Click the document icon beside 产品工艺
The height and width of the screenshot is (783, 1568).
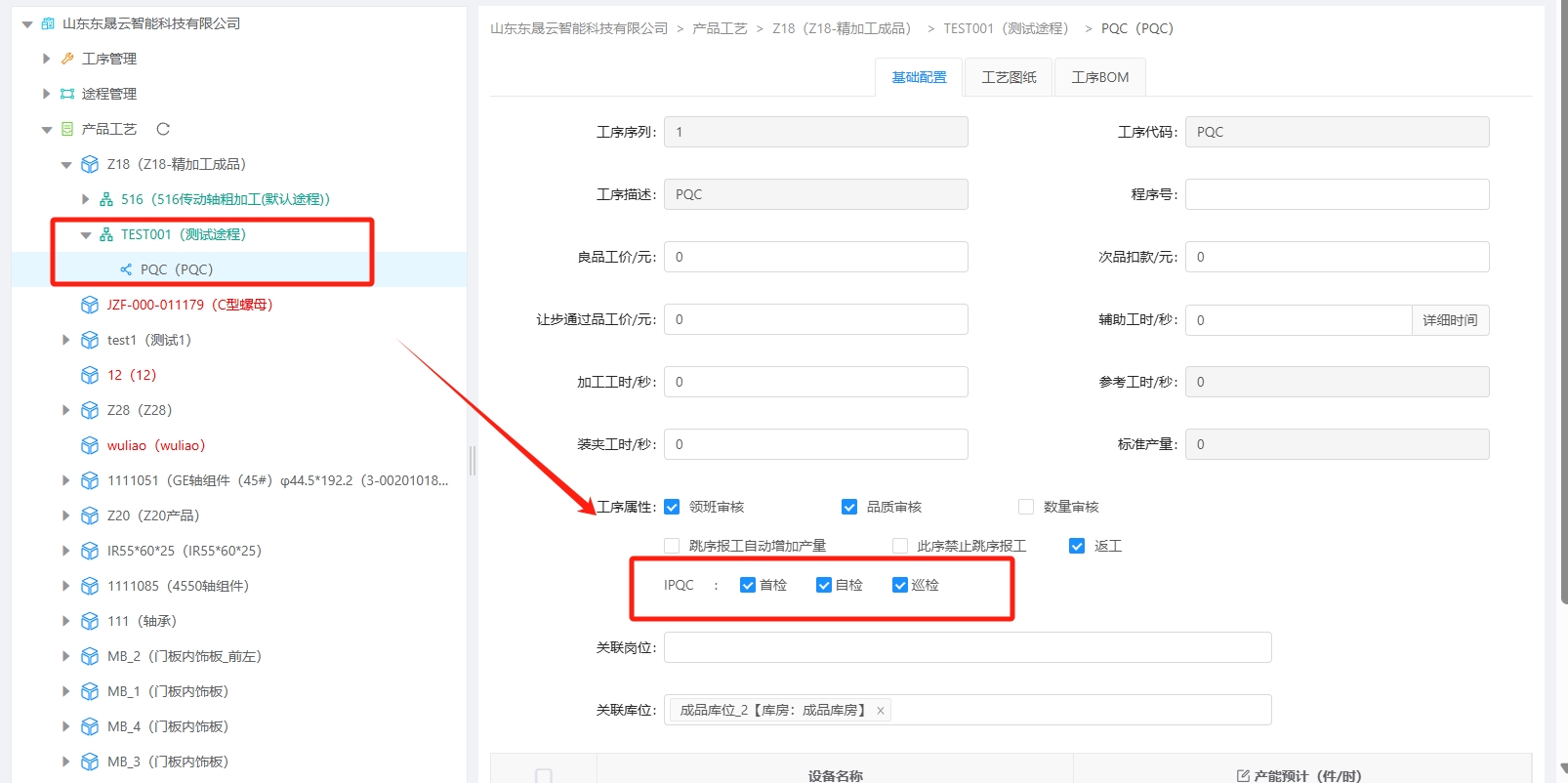click(x=67, y=129)
